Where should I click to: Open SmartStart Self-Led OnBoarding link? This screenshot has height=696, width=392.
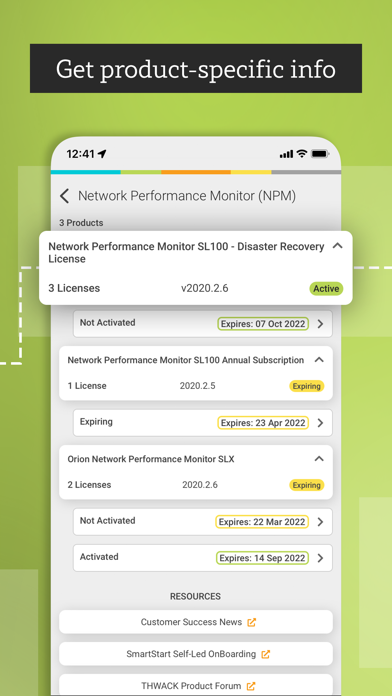click(196, 654)
